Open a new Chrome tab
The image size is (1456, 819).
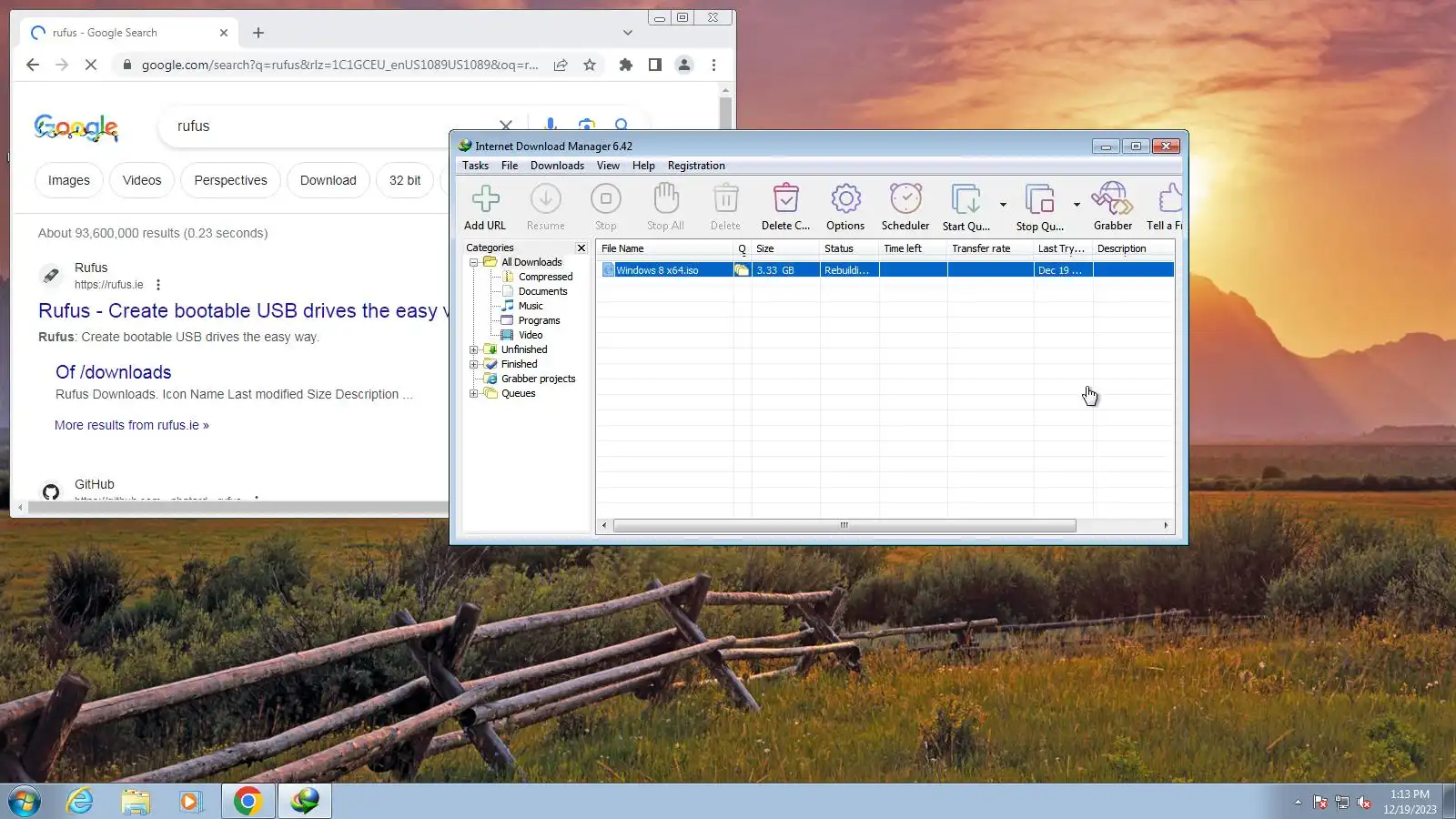tap(258, 33)
